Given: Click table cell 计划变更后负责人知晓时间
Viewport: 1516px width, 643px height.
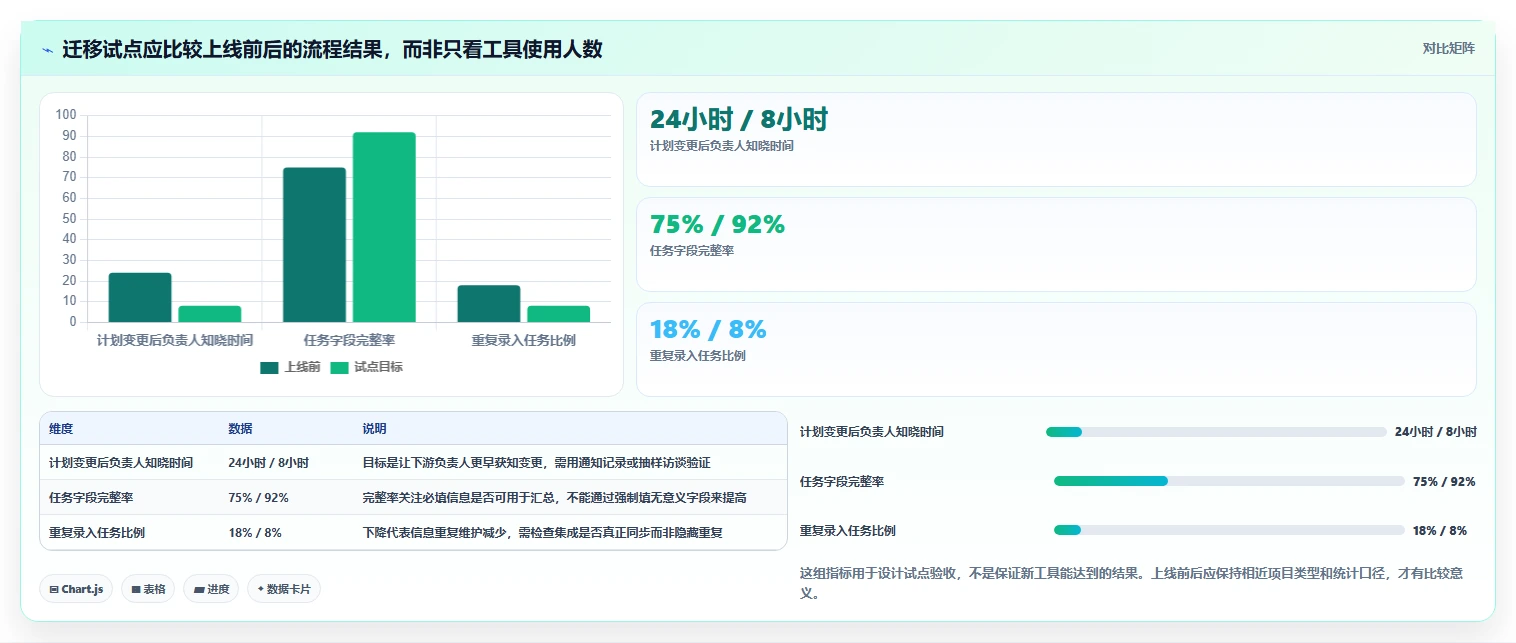Looking at the screenshot, I should [121, 463].
